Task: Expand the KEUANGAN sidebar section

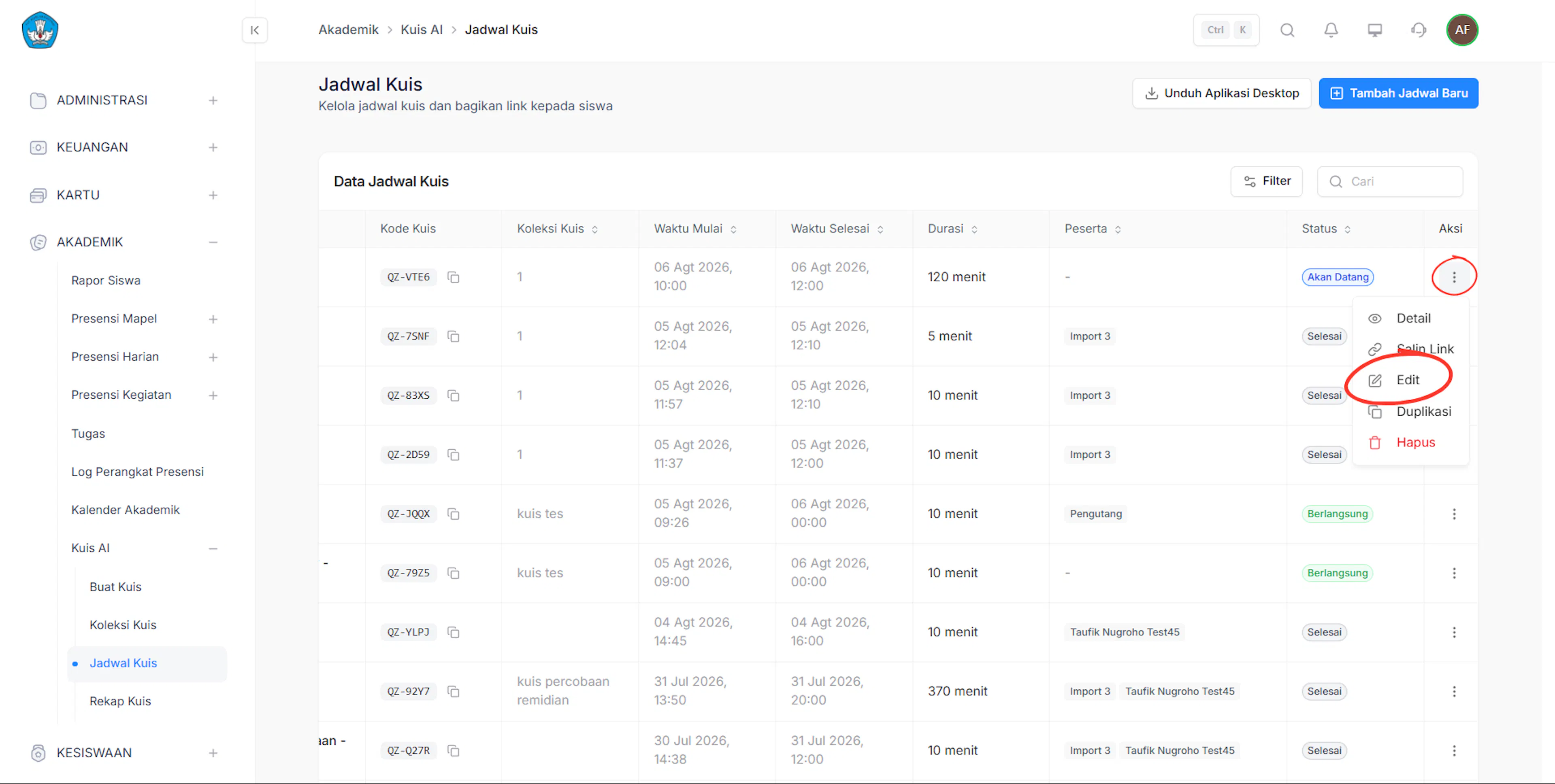Action: (x=213, y=147)
